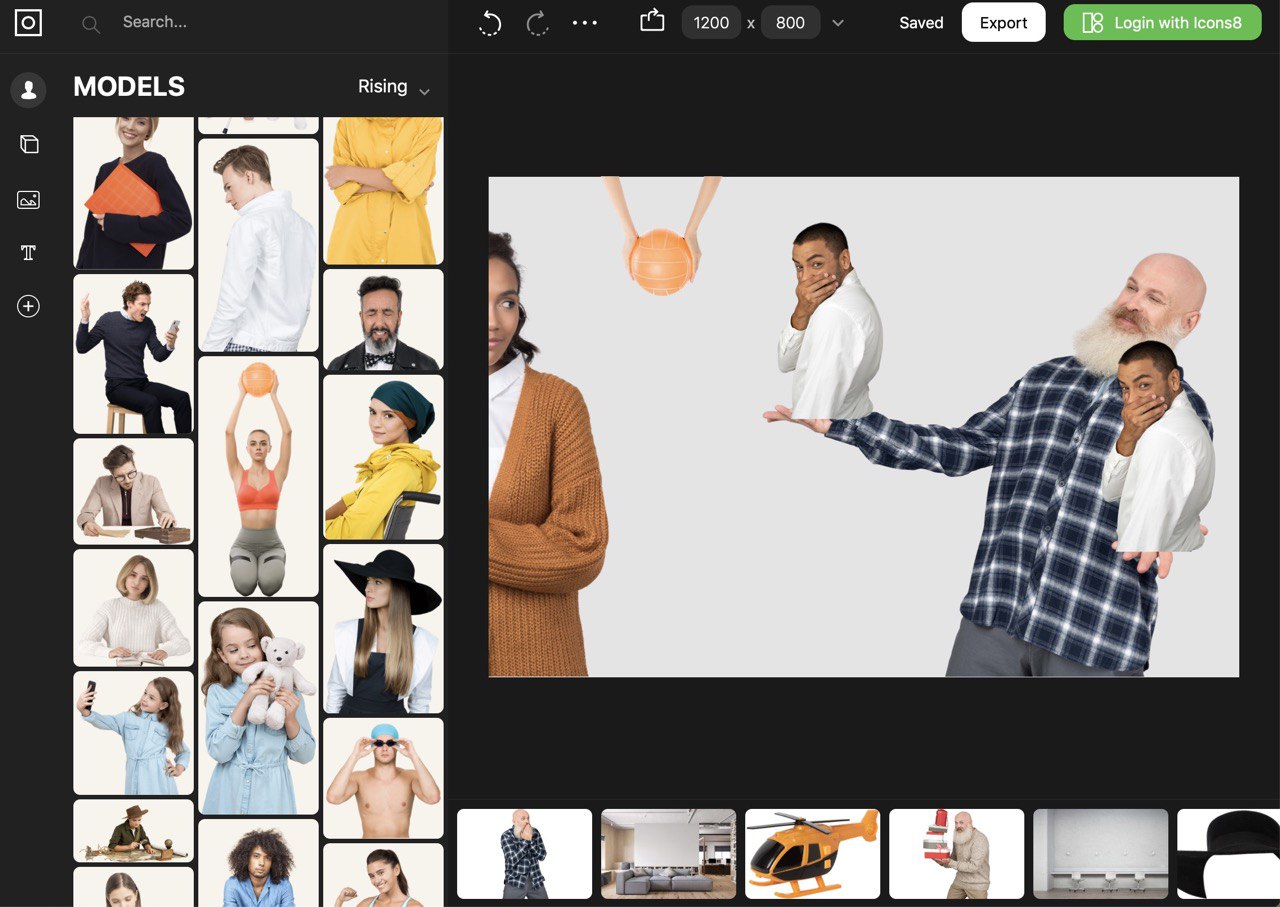The width and height of the screenshot is (1280, 907).
Task: Select woman holding orange folder model
Action: tap(134, 192)
